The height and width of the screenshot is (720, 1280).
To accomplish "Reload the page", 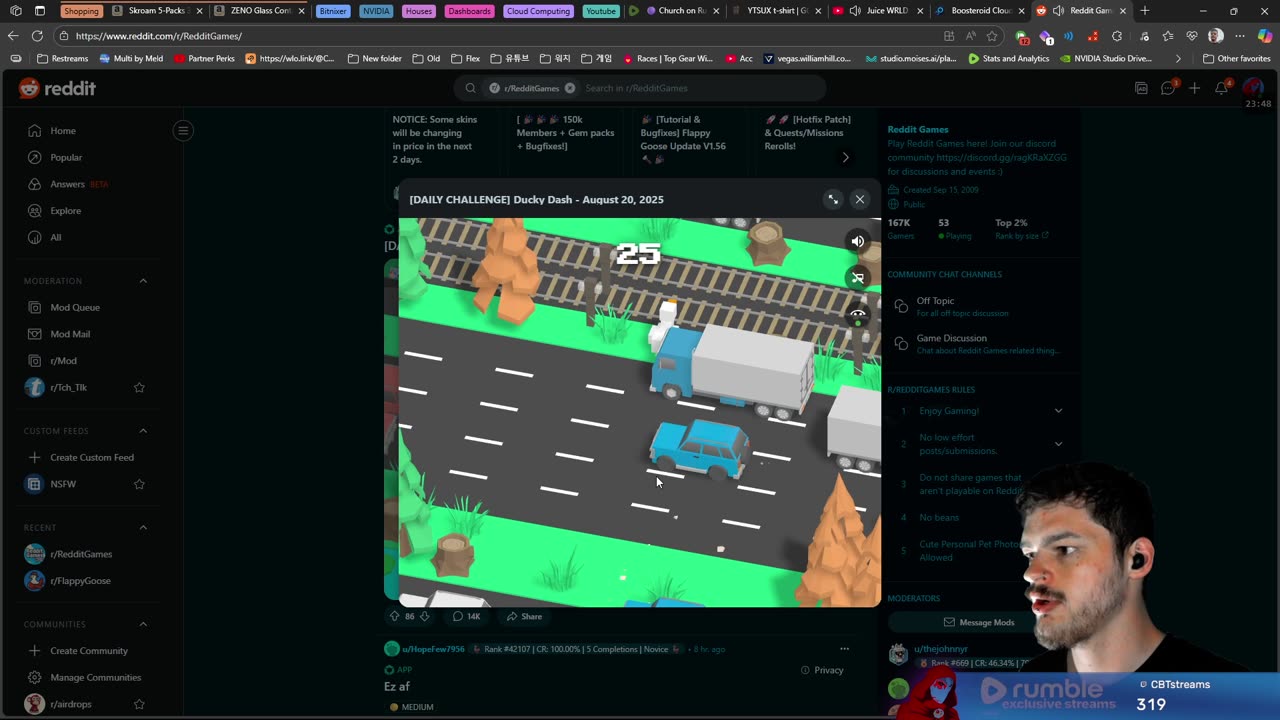I will coord(37,36).
